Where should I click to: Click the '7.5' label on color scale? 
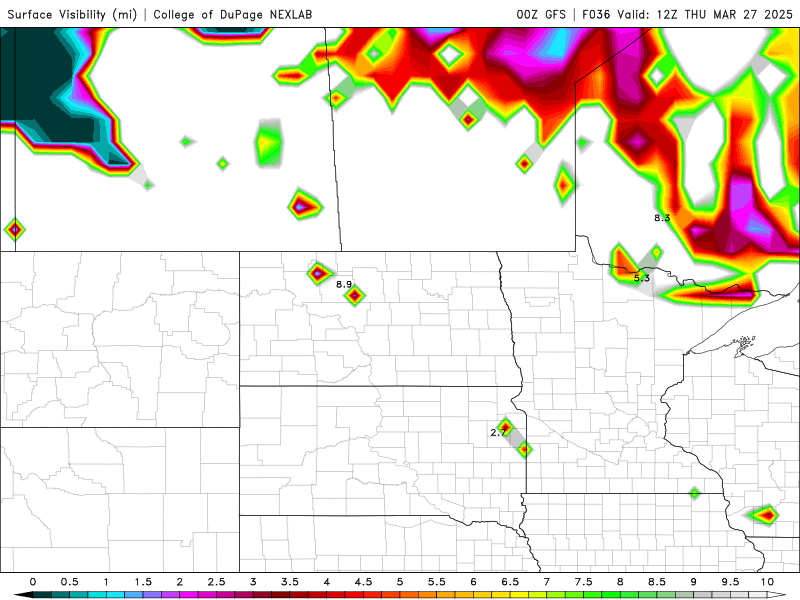click(584, 582)
